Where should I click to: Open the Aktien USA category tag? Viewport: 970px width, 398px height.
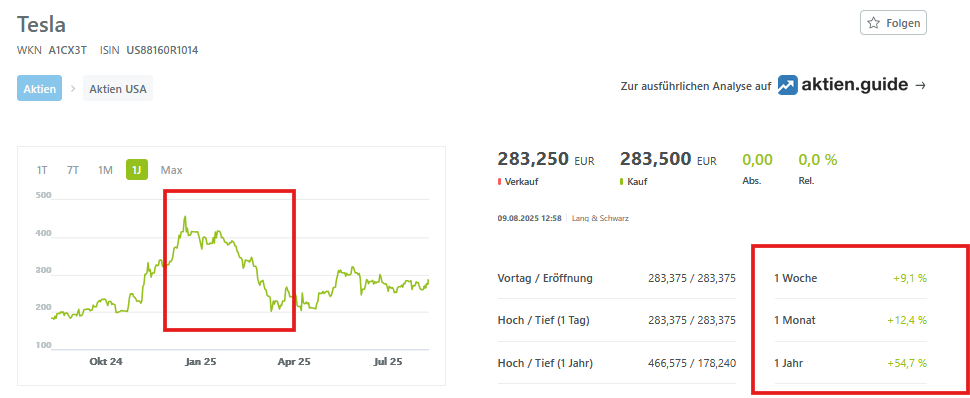coord(118,89)
